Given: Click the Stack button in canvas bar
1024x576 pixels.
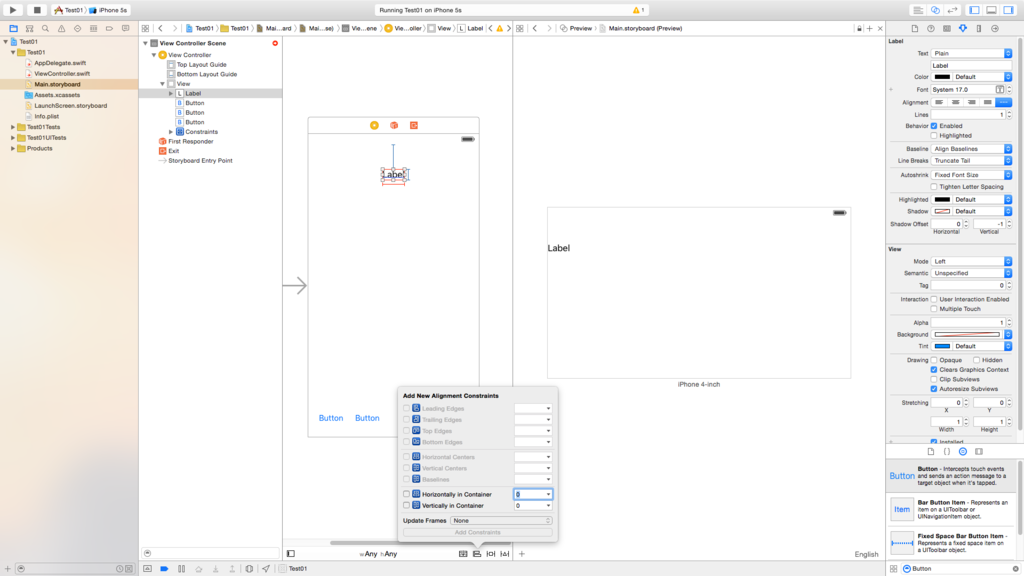Looking at the screenshot, I should 463,554.
